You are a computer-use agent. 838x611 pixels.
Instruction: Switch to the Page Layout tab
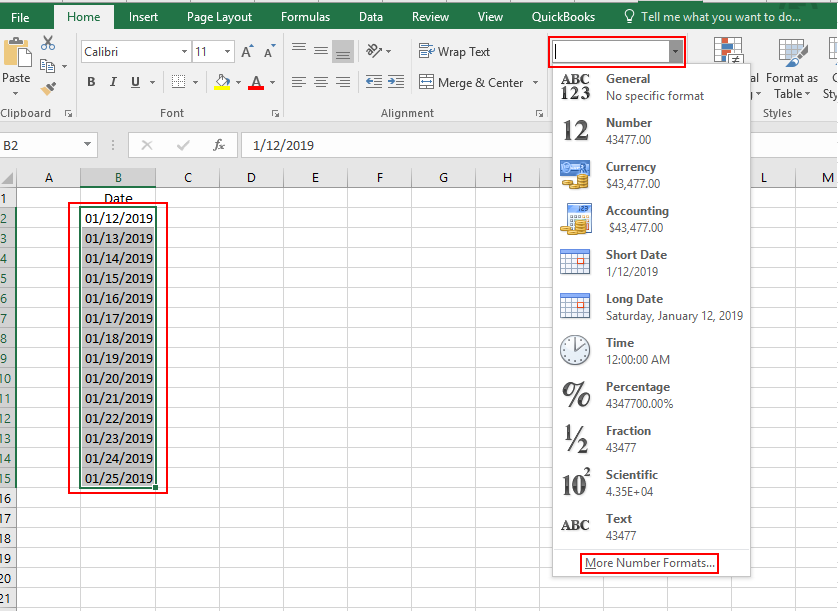(x=219, y=17)
